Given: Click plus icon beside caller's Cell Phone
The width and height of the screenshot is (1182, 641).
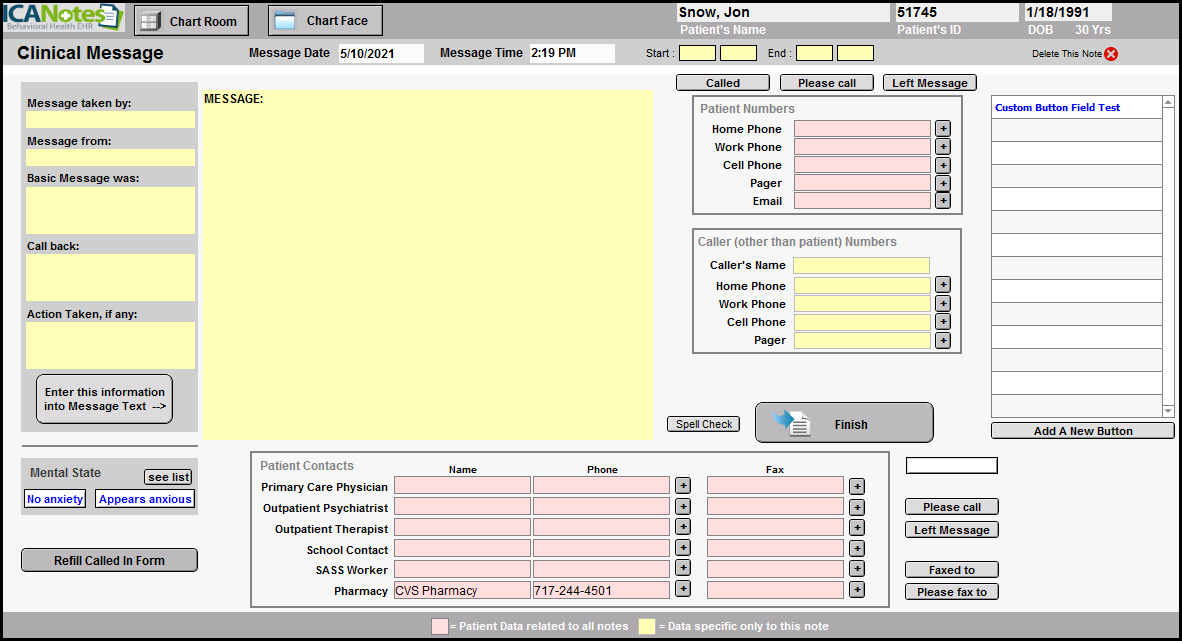Looking at the screenshot, I should (942, 322).
